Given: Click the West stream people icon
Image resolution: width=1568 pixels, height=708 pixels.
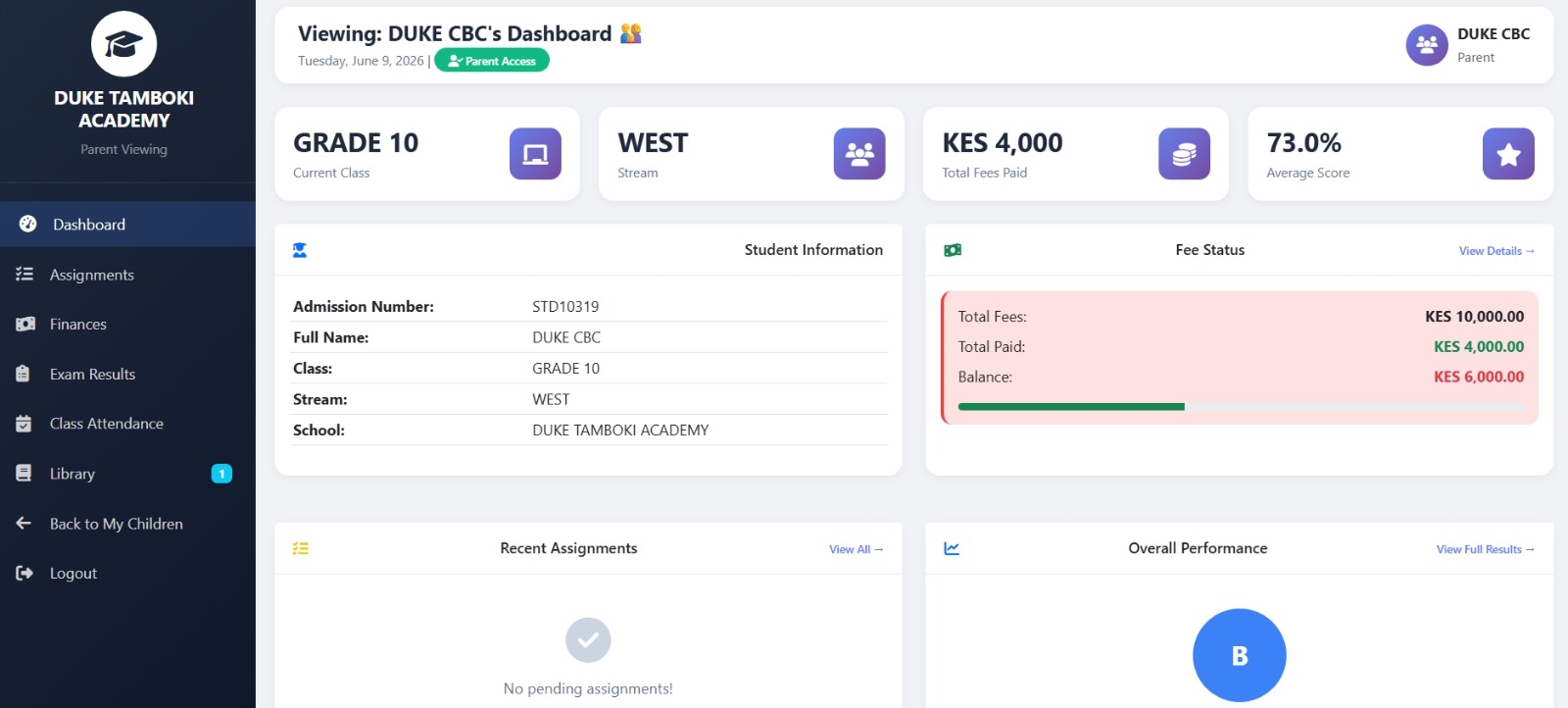Looking at the screenshot, I should [x=859, y=154].
